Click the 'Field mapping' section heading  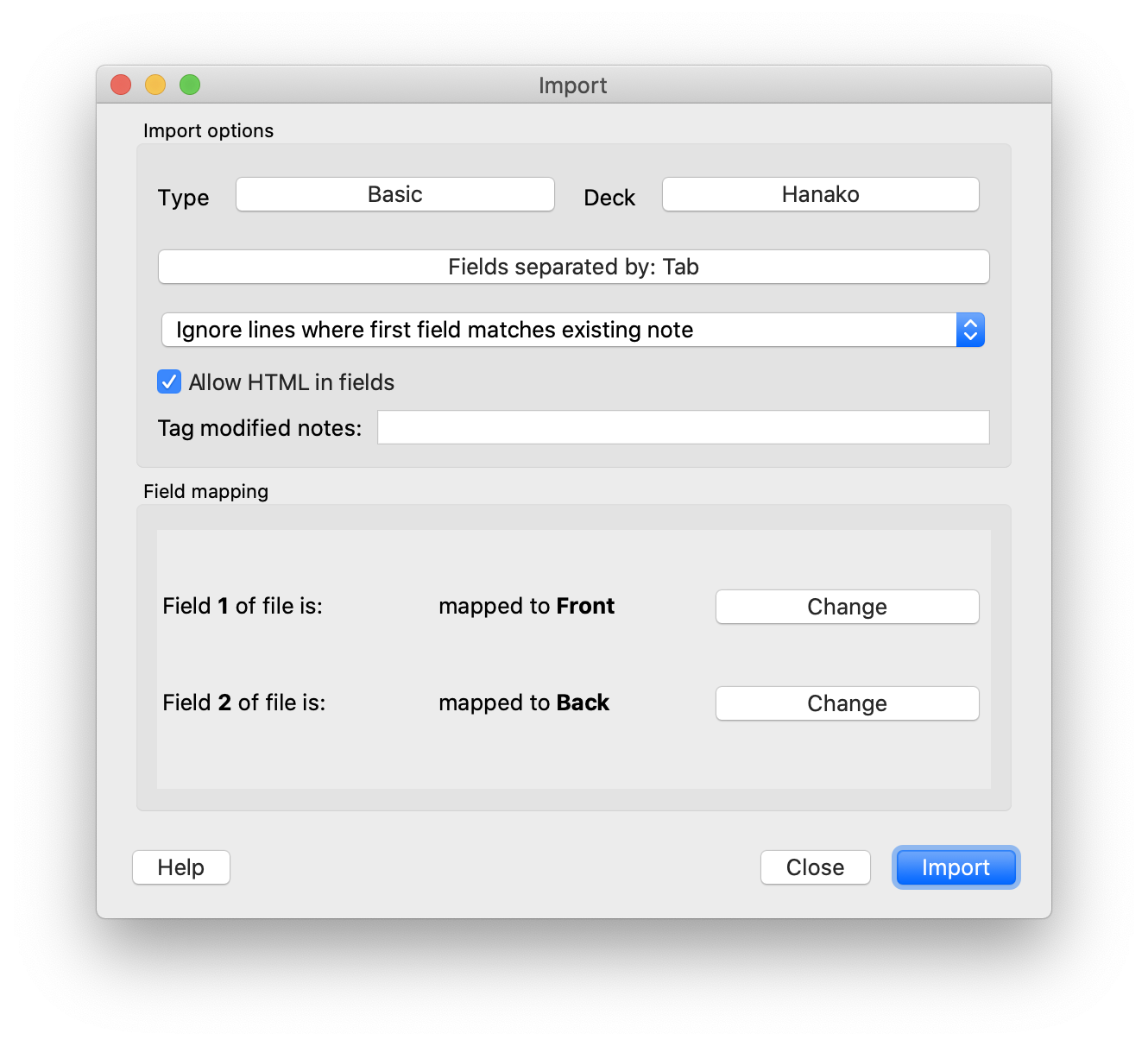tap(206, 491)
